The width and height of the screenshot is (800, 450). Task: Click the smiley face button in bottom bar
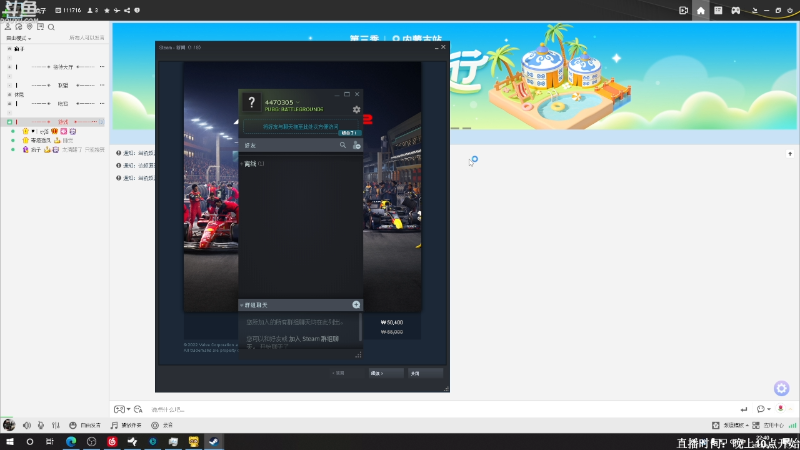click(72, 425)
